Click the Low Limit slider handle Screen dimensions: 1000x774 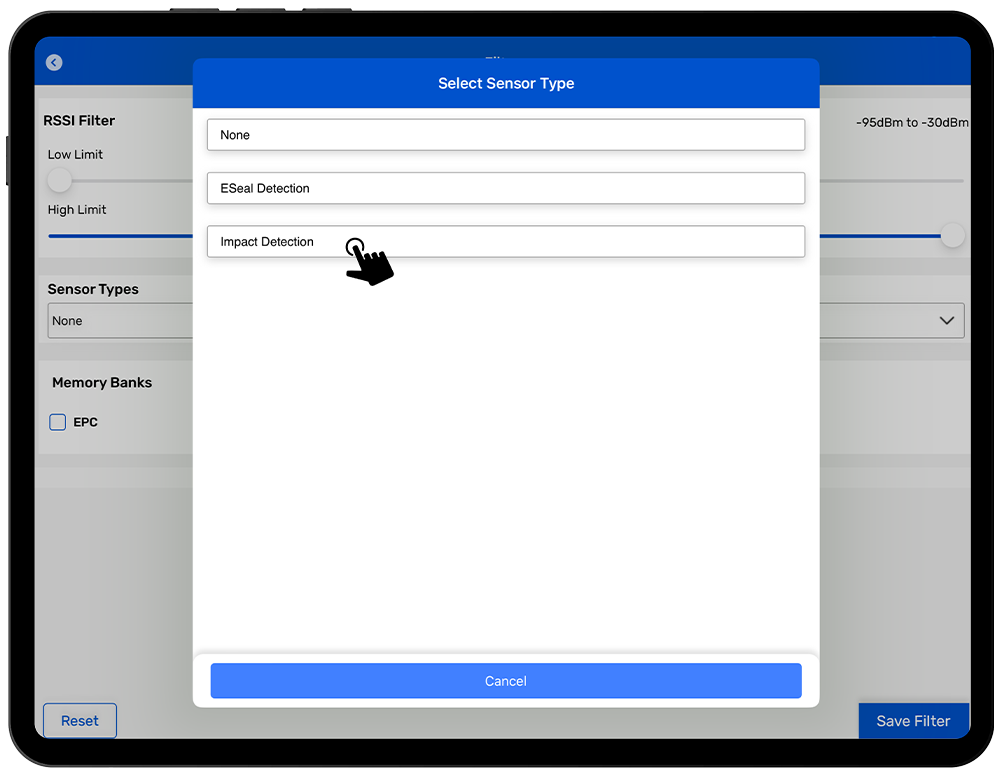(60, 181)
